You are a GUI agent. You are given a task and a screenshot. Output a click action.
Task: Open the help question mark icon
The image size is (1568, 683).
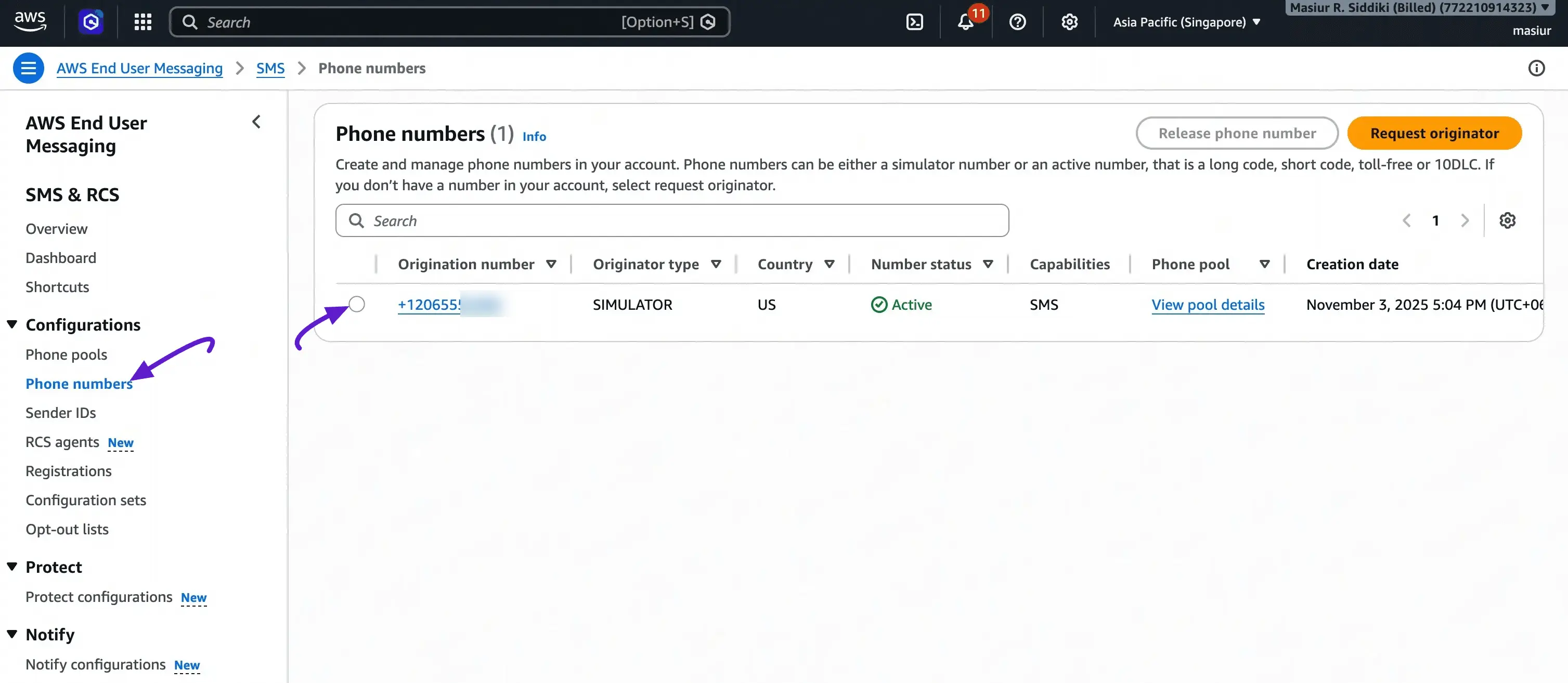point(1017,22)
